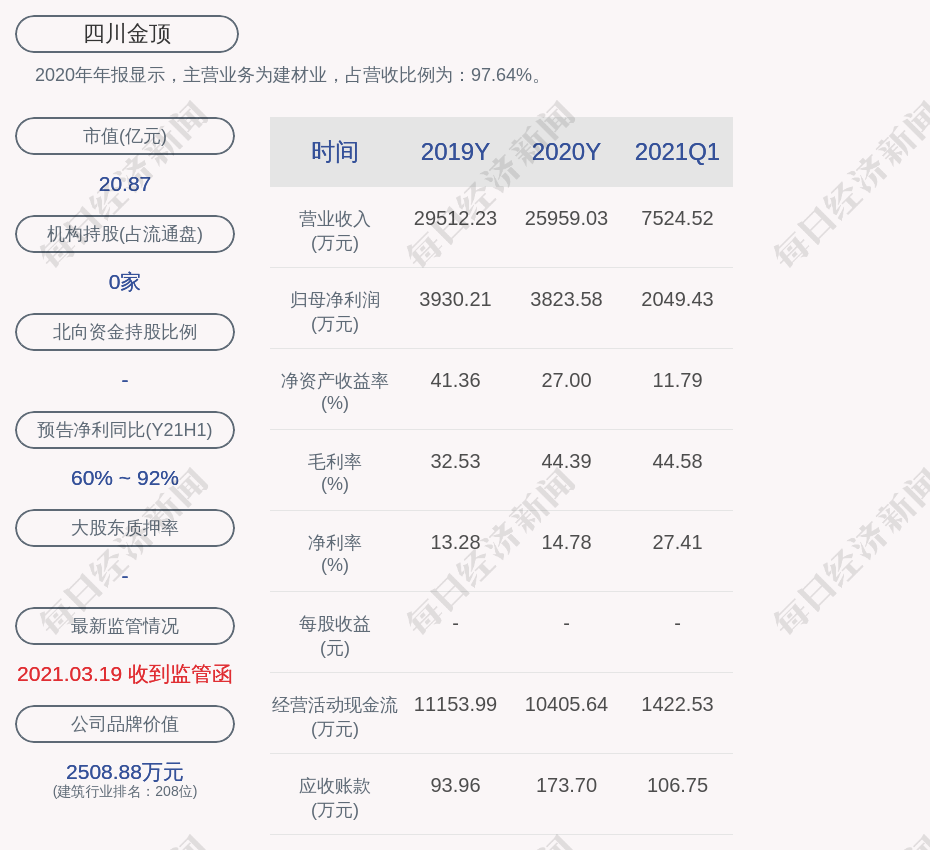
Task: Click the 机构持股(占流通盘) pill
Action: 125,234
